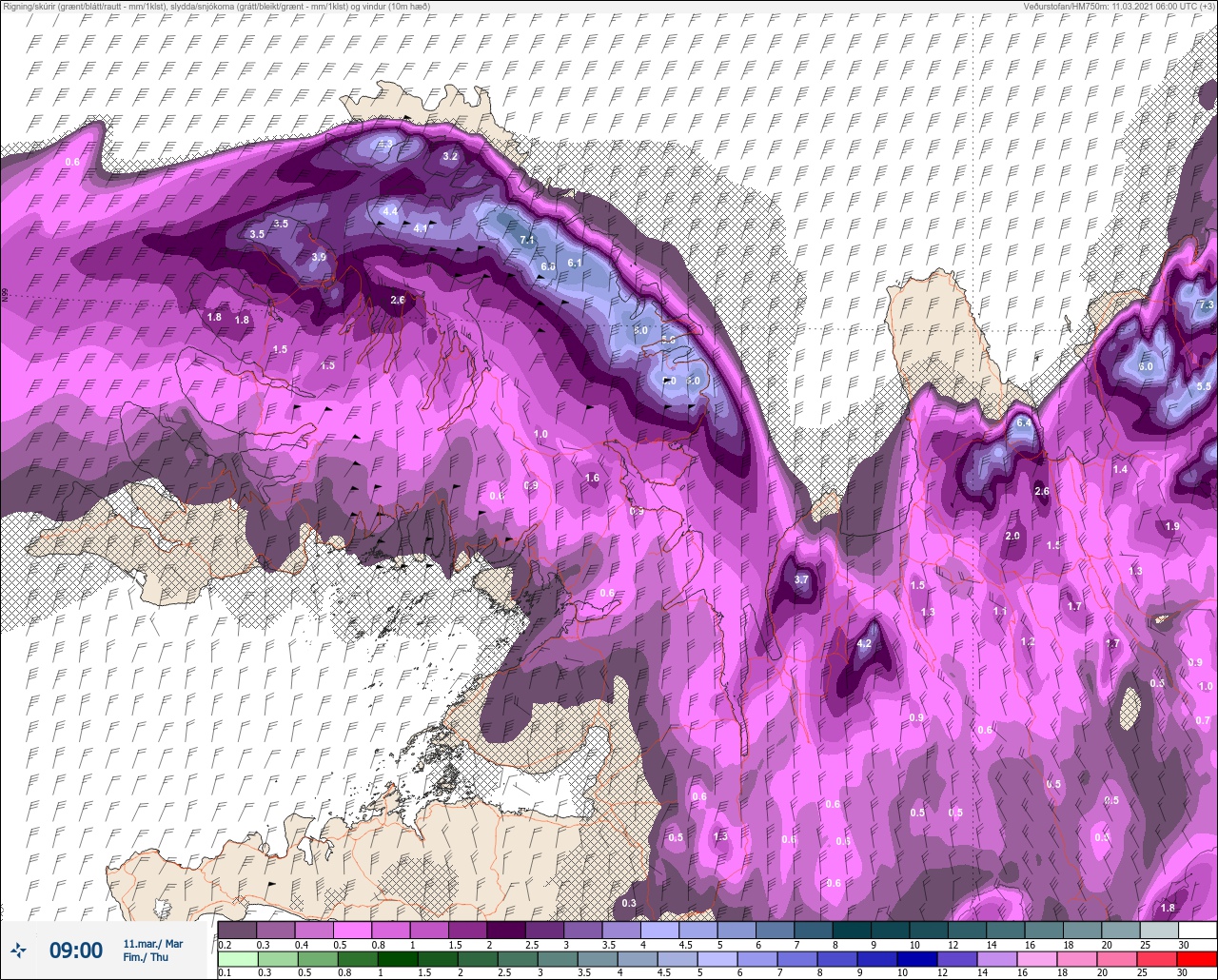Click the 3.2 precipitation value on the map
This screenshot has width=1218, height=980.
[451, 156]
